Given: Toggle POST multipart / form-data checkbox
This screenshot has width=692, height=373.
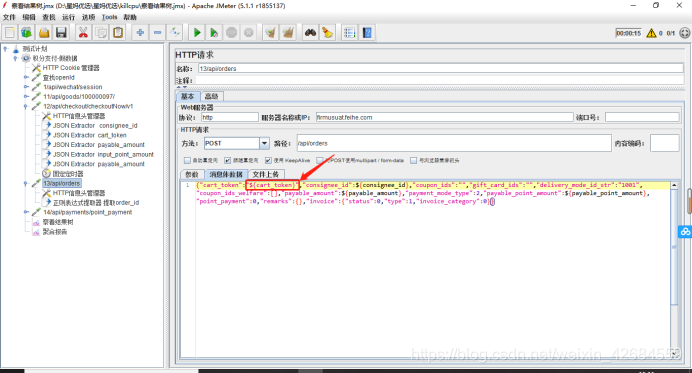Looking at the screenshot, I should [320, 160].
